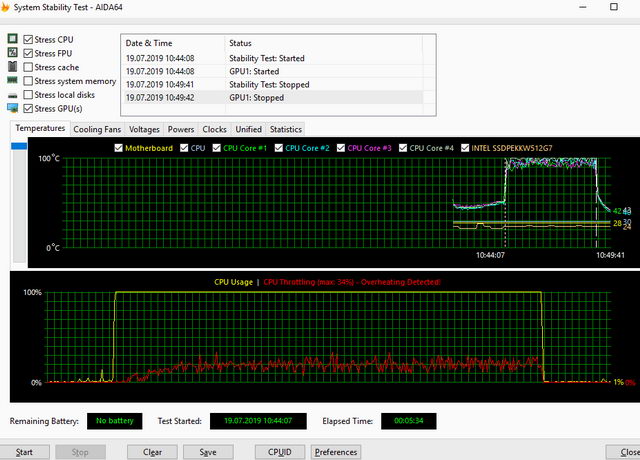The height and width of the screenshot is (460, 640).
Task: Click the blue graph scale slider handle
Action: [x=19, y=146]
